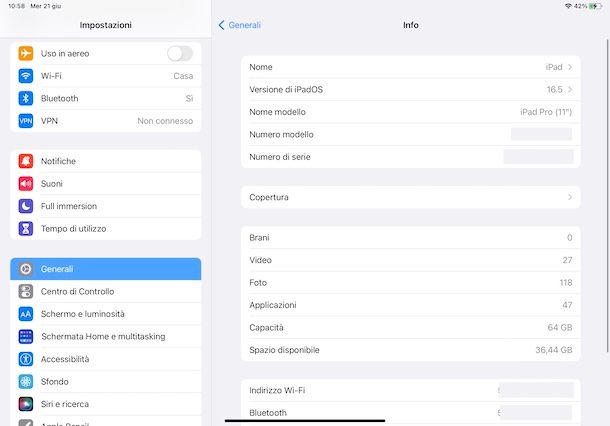Toggle the Uso in aereo switch
Screen dimensions: 610x426
(x=180, y=54)
